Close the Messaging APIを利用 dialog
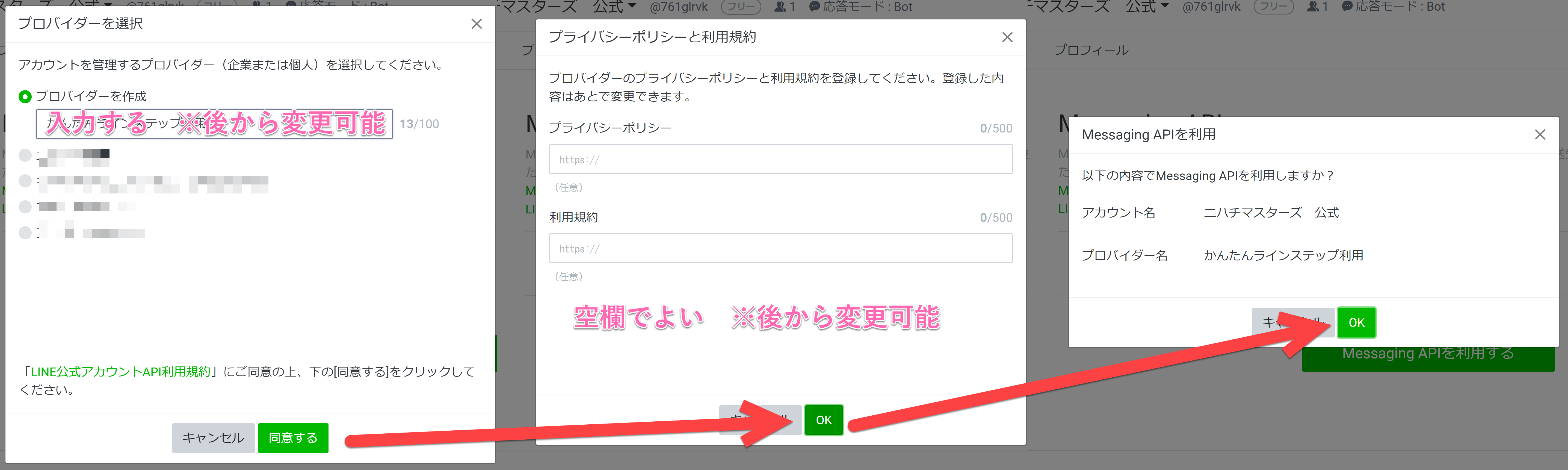The width and height of the screenshot is (1568, 470). [1539, 134]
